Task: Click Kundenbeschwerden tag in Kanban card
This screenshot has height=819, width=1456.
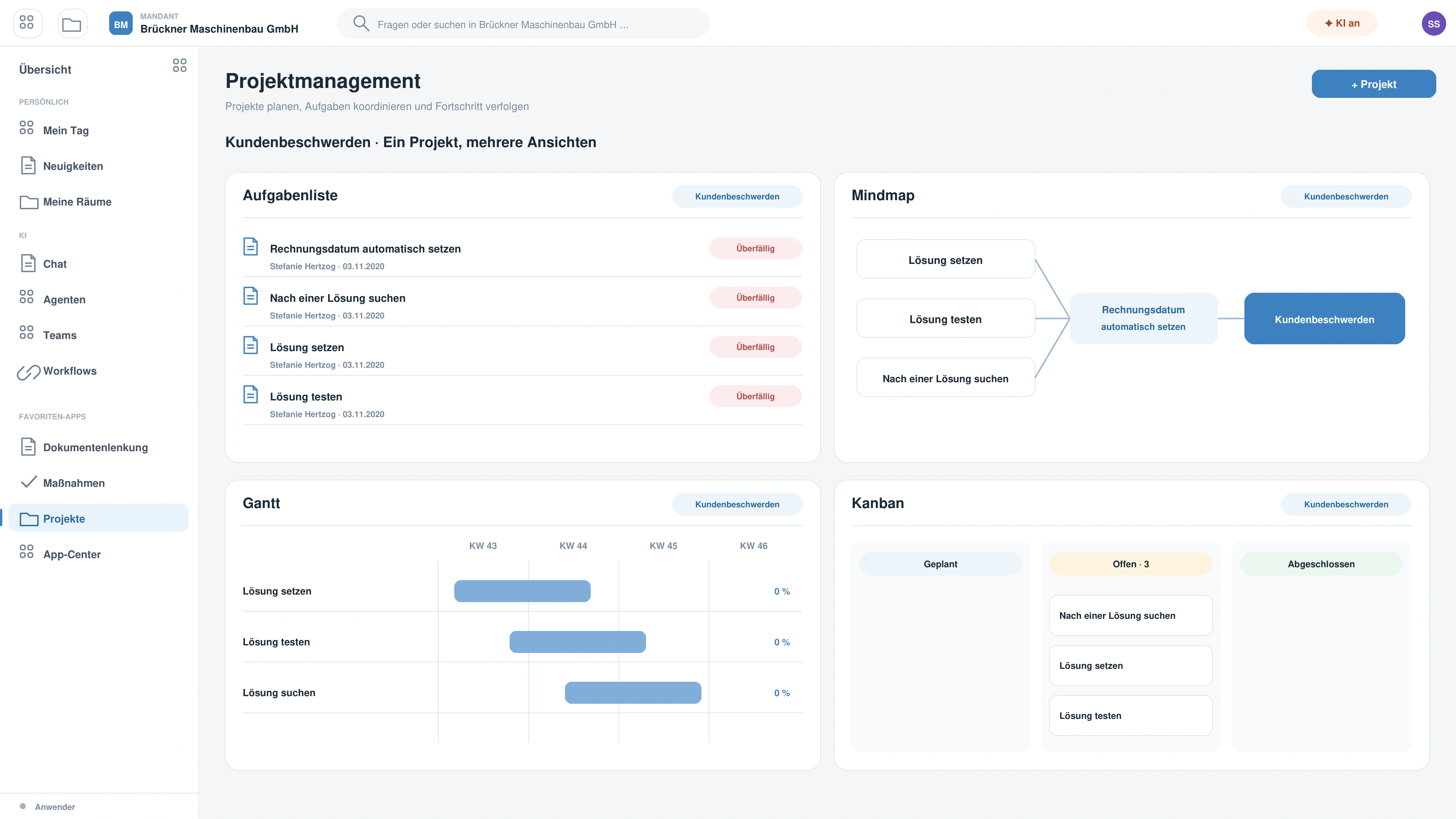Action: pyautogui.click(x=1346, y=504)
